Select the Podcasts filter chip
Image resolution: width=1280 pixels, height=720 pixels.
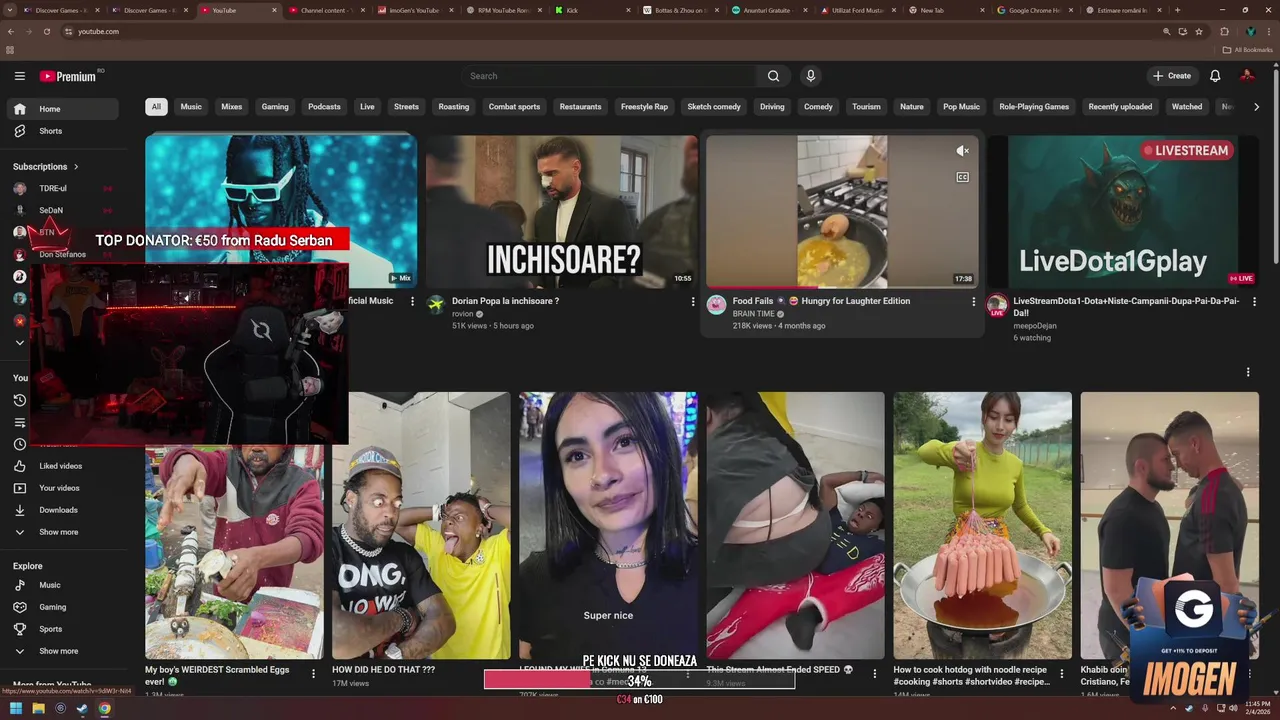tap(324, 107)
